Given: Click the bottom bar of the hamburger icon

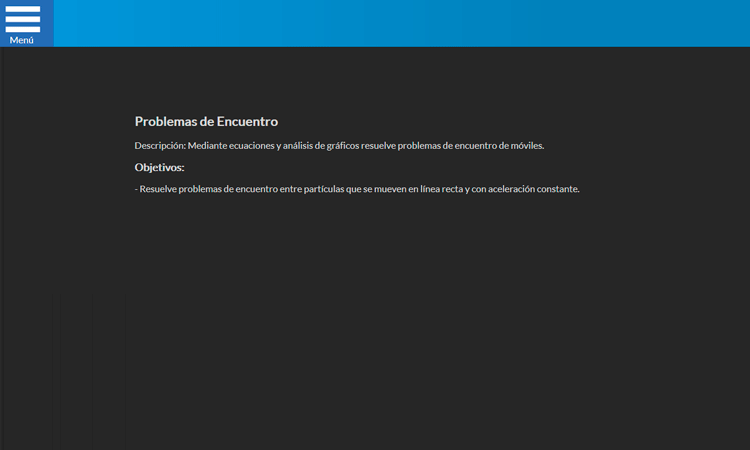Looking at the screenshot, I should 23,29.
